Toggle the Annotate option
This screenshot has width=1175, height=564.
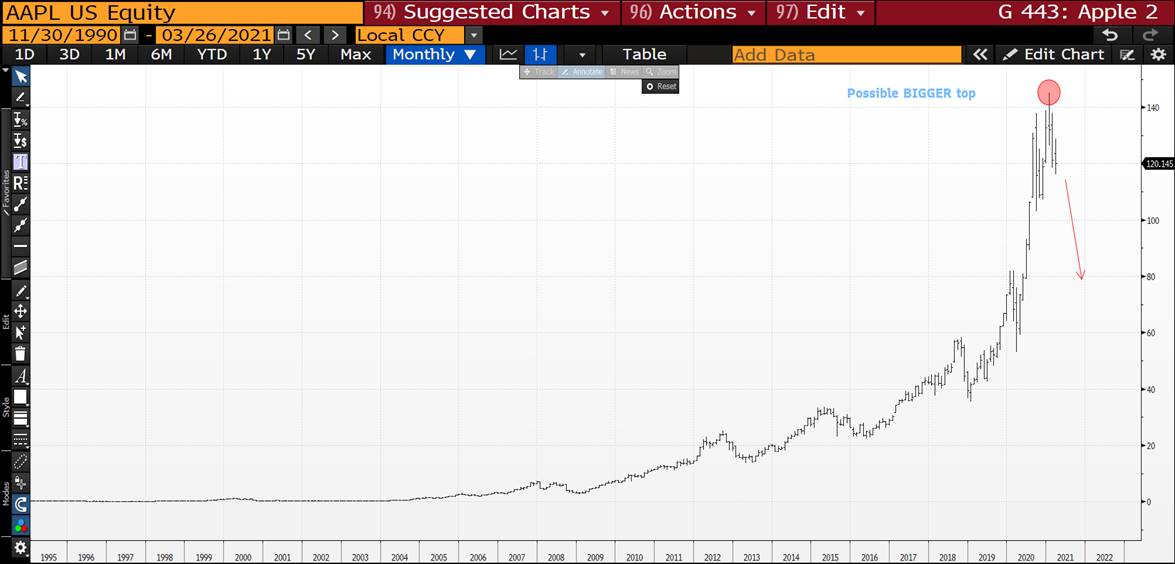coord(582,71)
